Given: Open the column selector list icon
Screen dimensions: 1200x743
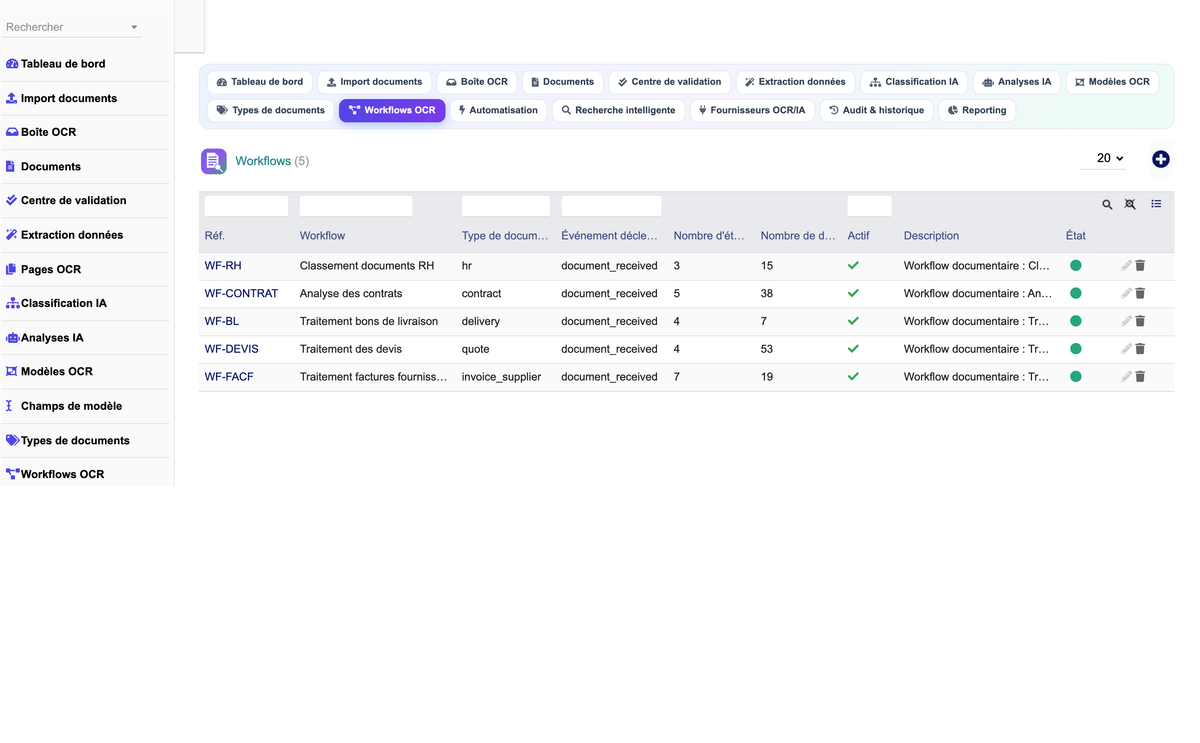Looking at the screenshot, I should pos(1156,204).
